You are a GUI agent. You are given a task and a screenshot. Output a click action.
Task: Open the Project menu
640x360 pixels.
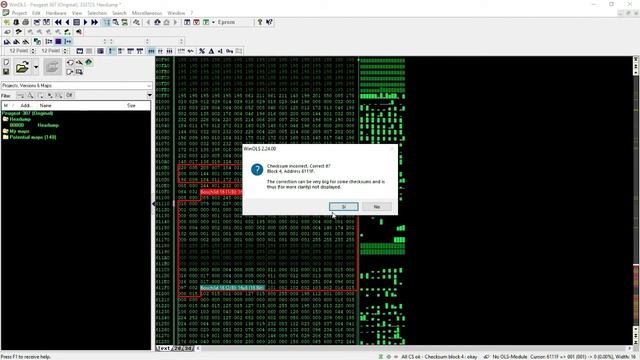(x=19, y=13)
